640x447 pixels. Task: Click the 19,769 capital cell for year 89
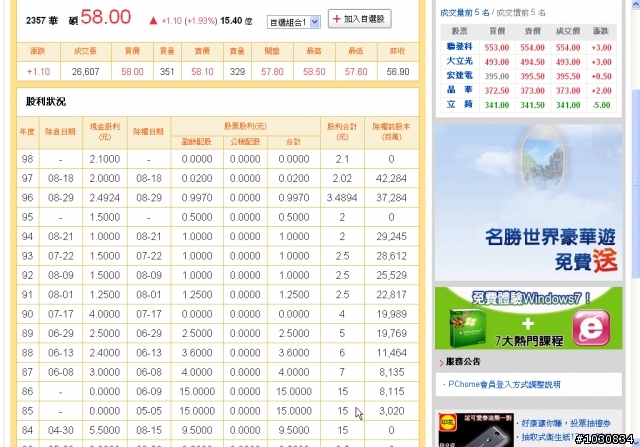tap(391, 334)
